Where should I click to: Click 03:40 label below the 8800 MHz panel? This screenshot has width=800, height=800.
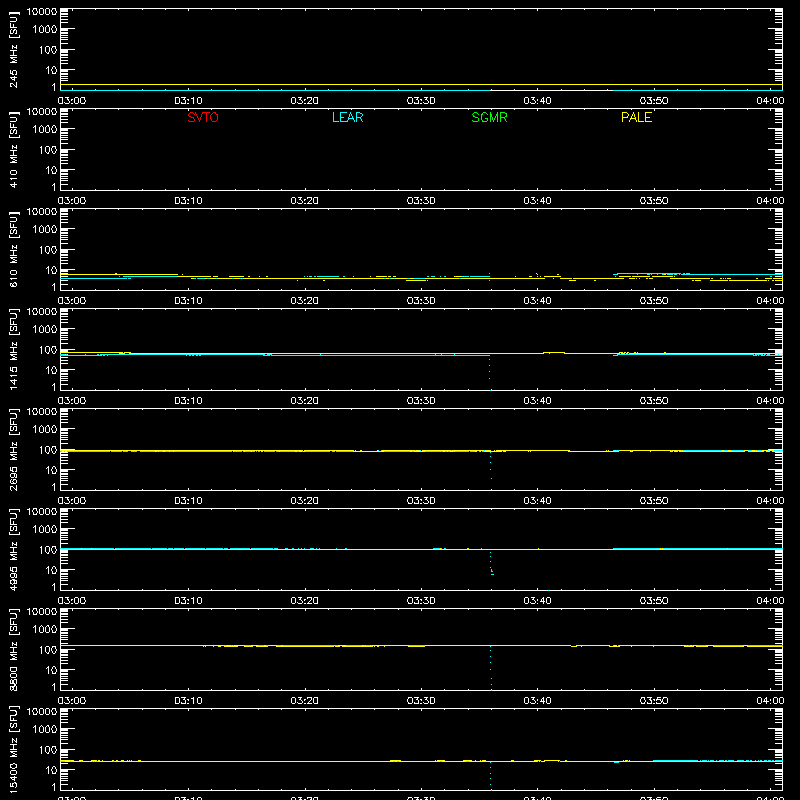click(x=537, y=701)
